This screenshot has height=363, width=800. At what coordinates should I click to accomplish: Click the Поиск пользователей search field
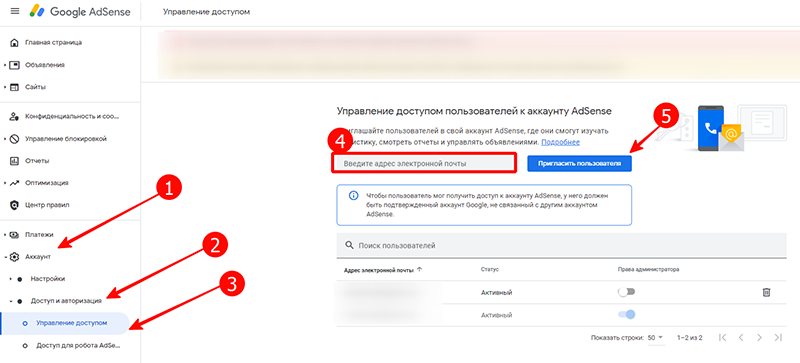[x=561, y=246]
